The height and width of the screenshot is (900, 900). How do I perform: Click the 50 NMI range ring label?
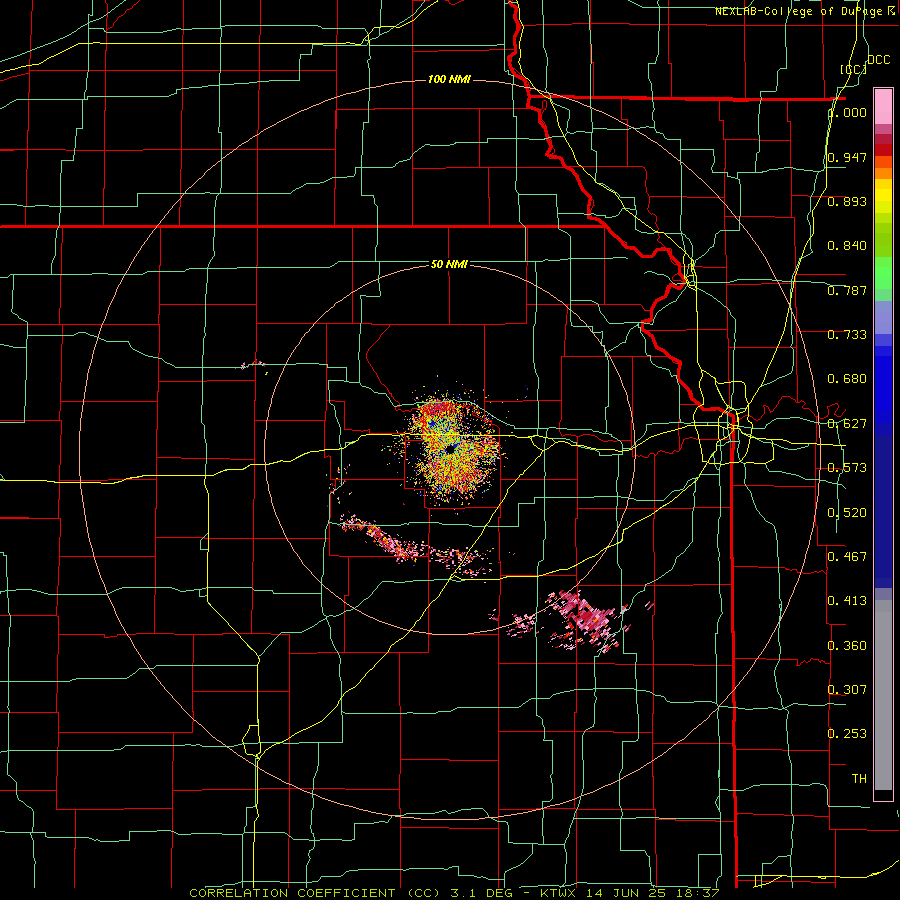pos(449,264)
